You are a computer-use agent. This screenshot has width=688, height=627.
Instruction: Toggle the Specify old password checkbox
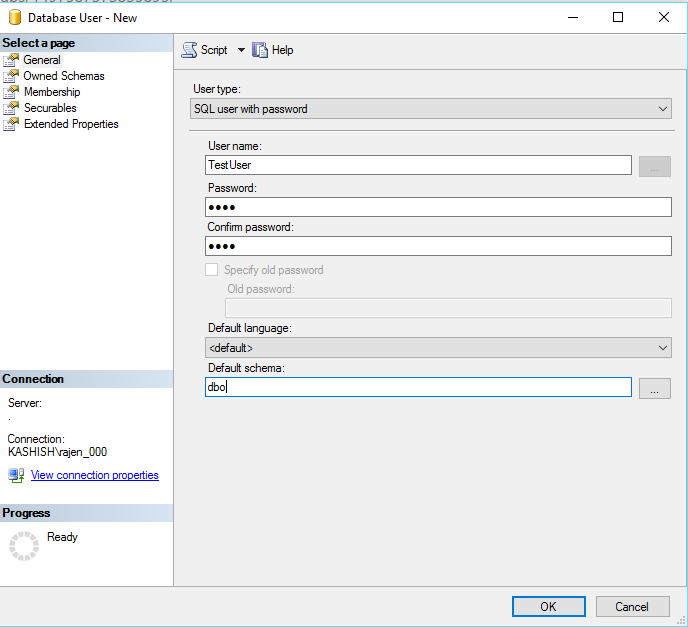(212, 270)
